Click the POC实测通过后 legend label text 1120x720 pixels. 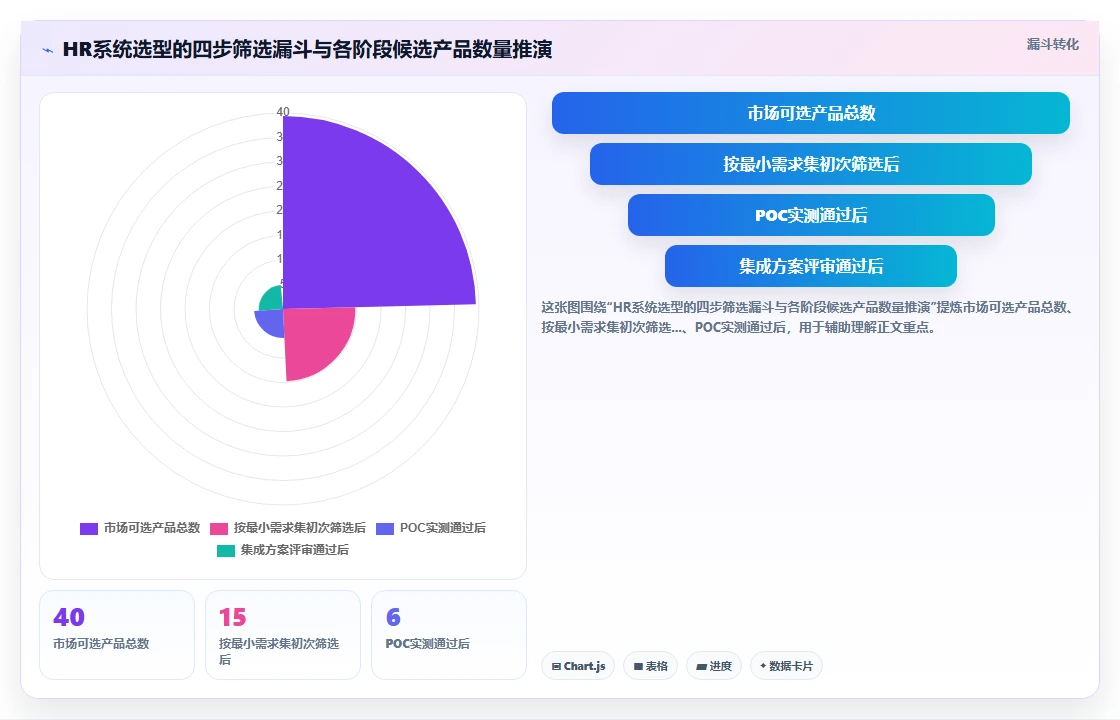443,528
